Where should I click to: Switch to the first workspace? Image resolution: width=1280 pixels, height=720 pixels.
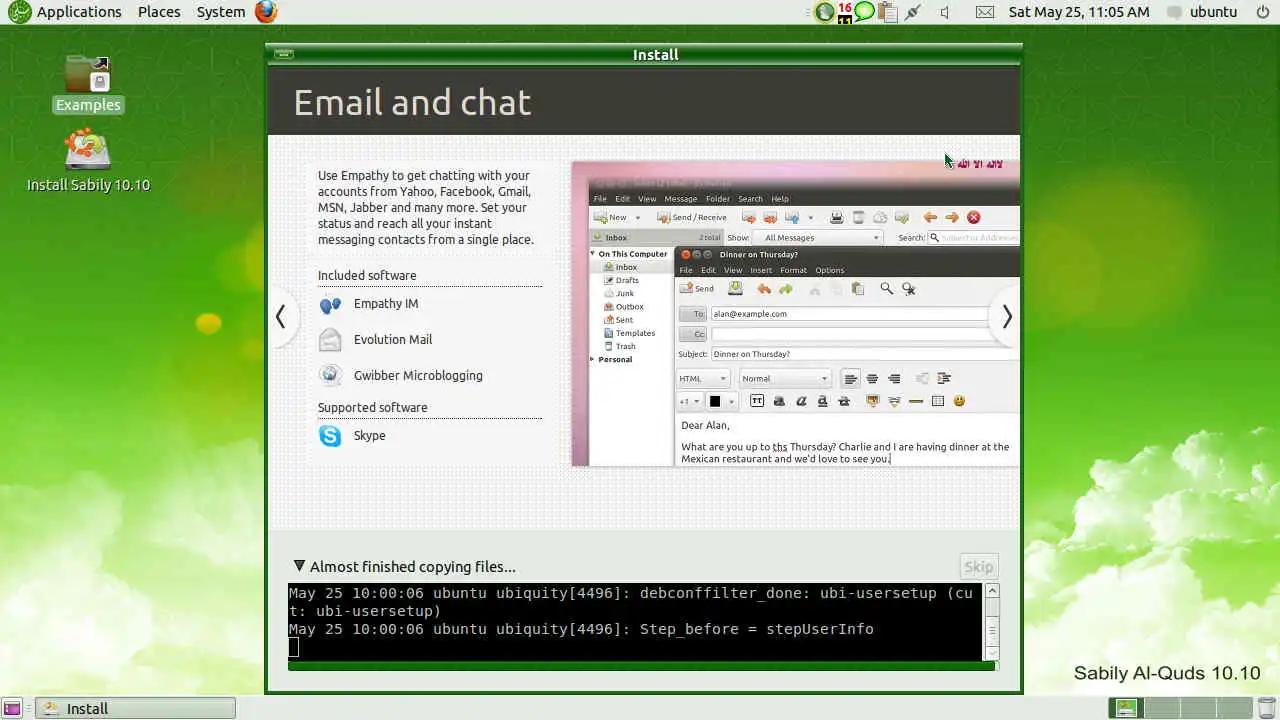point(1127,709)
